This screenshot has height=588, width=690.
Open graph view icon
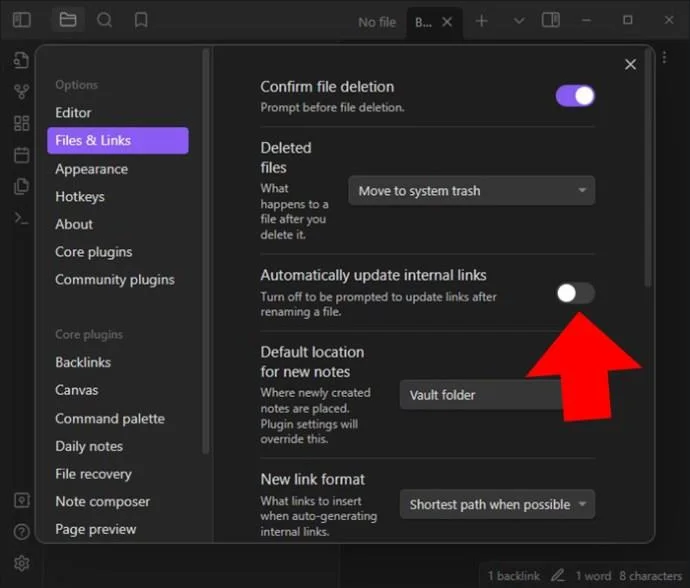pyautogui.click(x=21, y=92)
